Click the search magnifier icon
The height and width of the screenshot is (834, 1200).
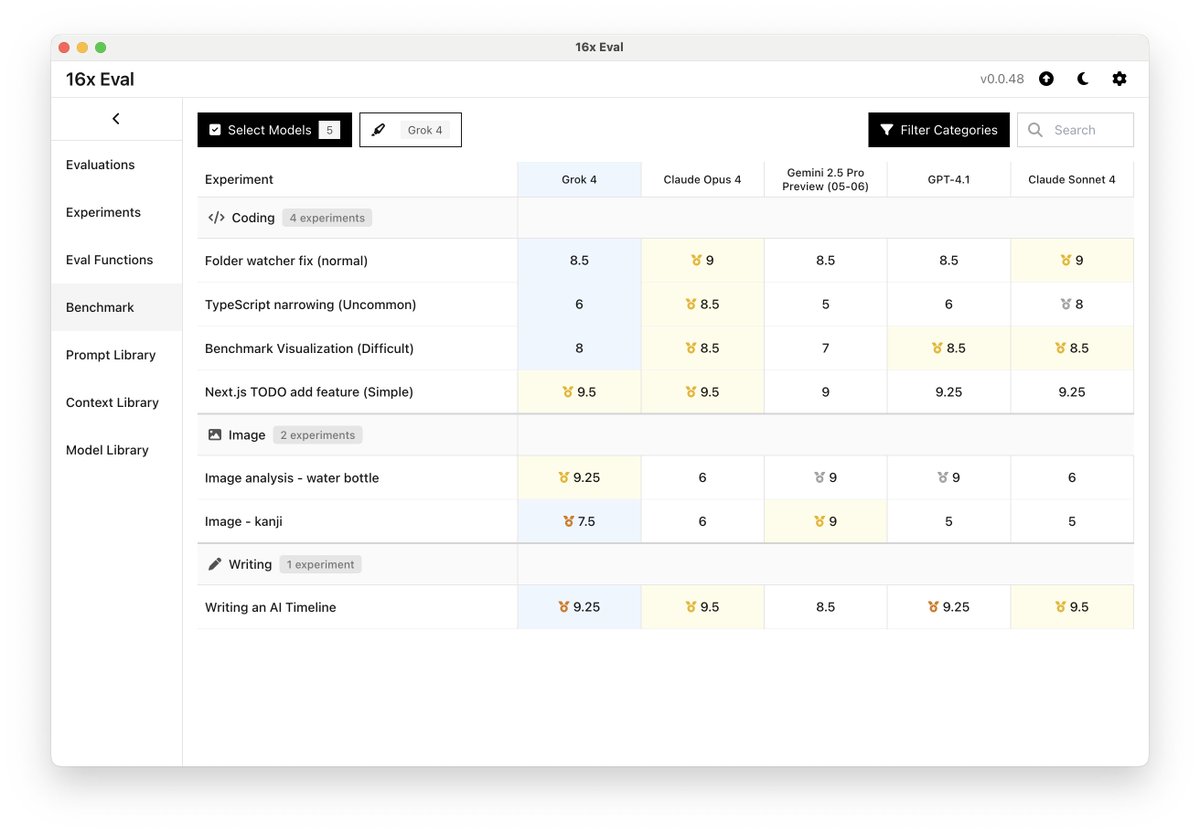1035,130
